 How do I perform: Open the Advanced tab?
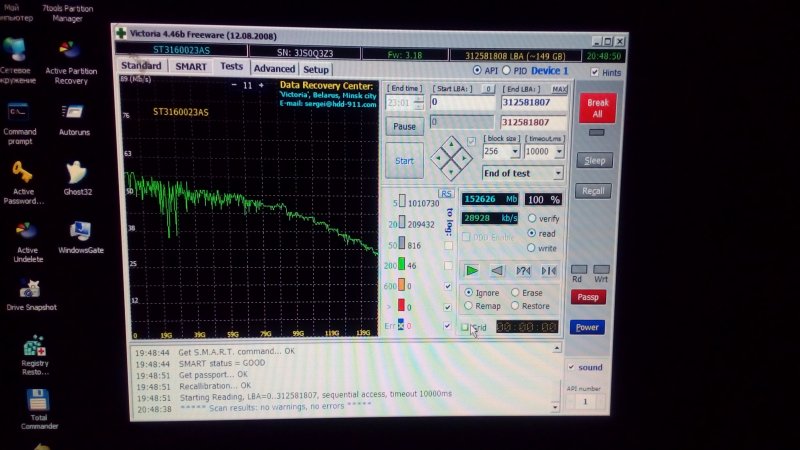pos(273,69)
